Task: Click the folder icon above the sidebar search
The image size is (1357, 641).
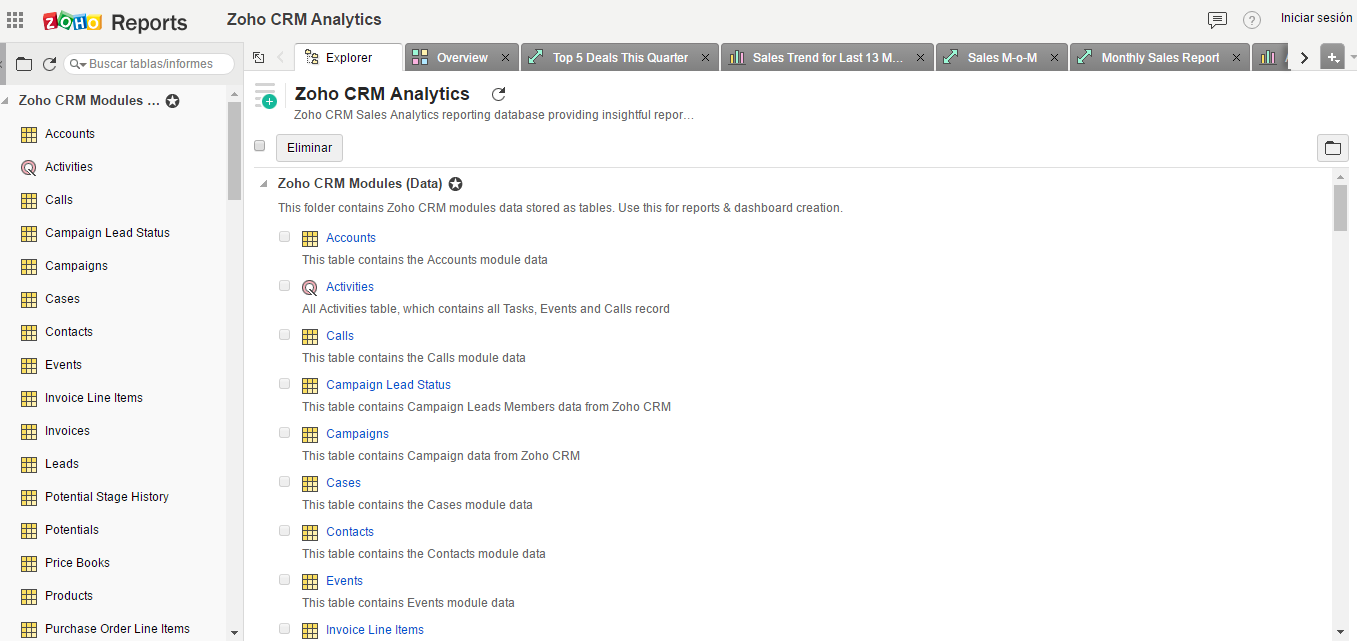Action: click(x=24, y=63)
